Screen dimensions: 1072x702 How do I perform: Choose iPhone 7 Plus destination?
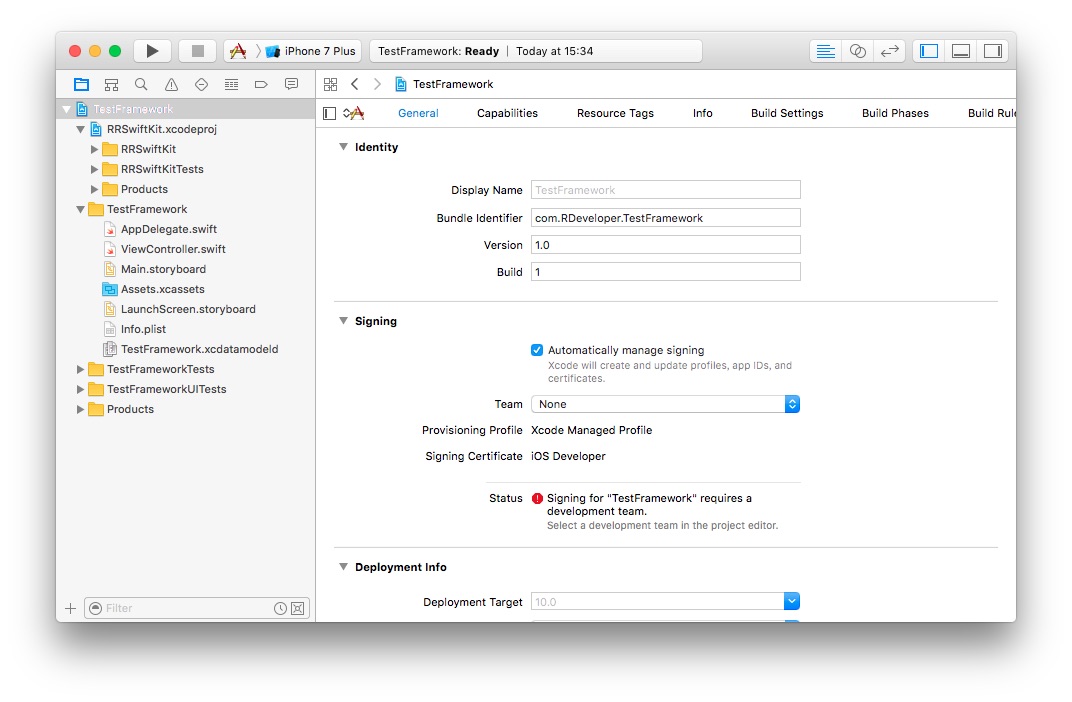pos(311,51)
